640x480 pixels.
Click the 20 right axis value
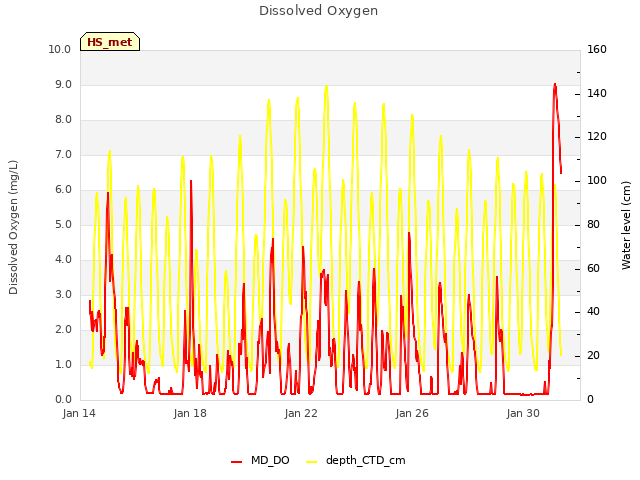[x=593, y=356]
